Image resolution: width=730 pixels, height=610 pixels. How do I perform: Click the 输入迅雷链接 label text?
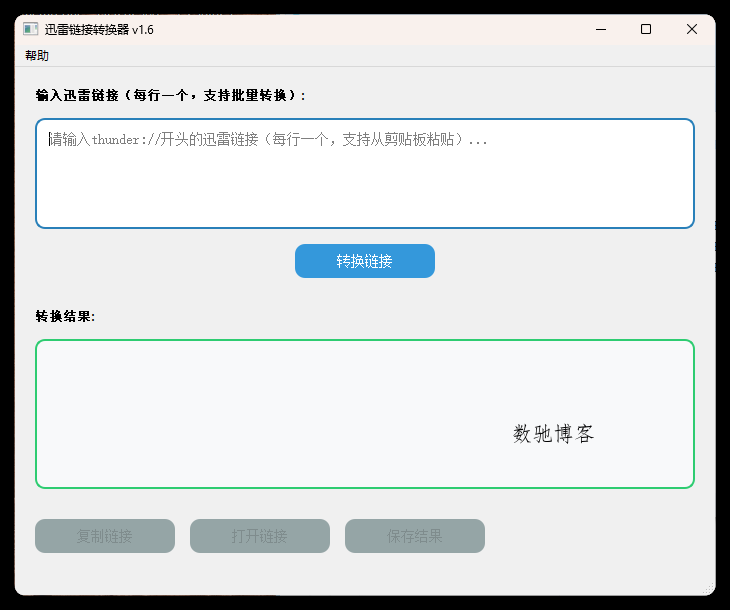[x=170, y=95]
